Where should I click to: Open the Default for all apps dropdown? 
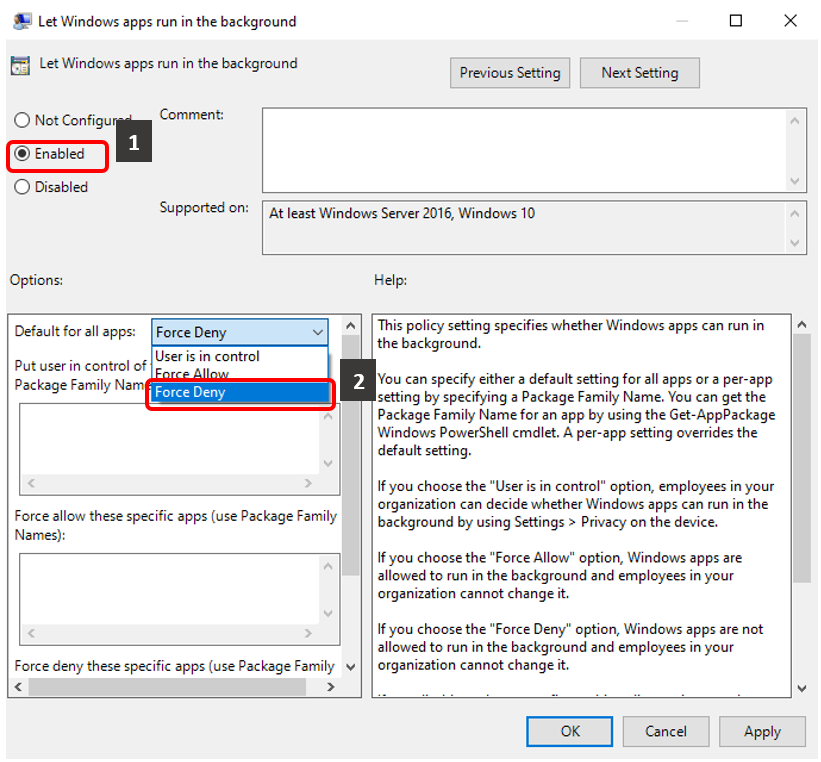[240, 333]
